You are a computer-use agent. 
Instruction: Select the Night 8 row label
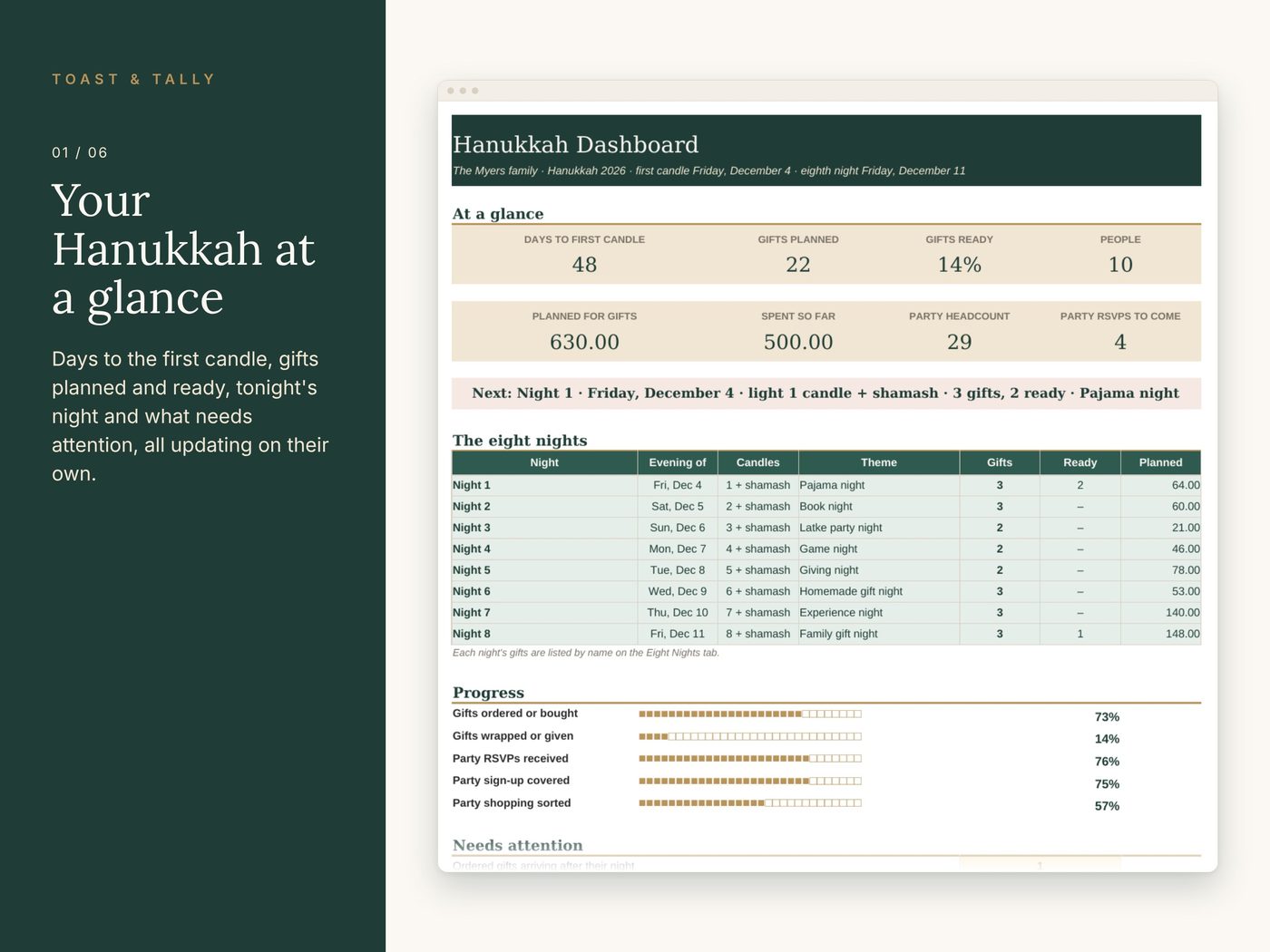coord(472,634)
